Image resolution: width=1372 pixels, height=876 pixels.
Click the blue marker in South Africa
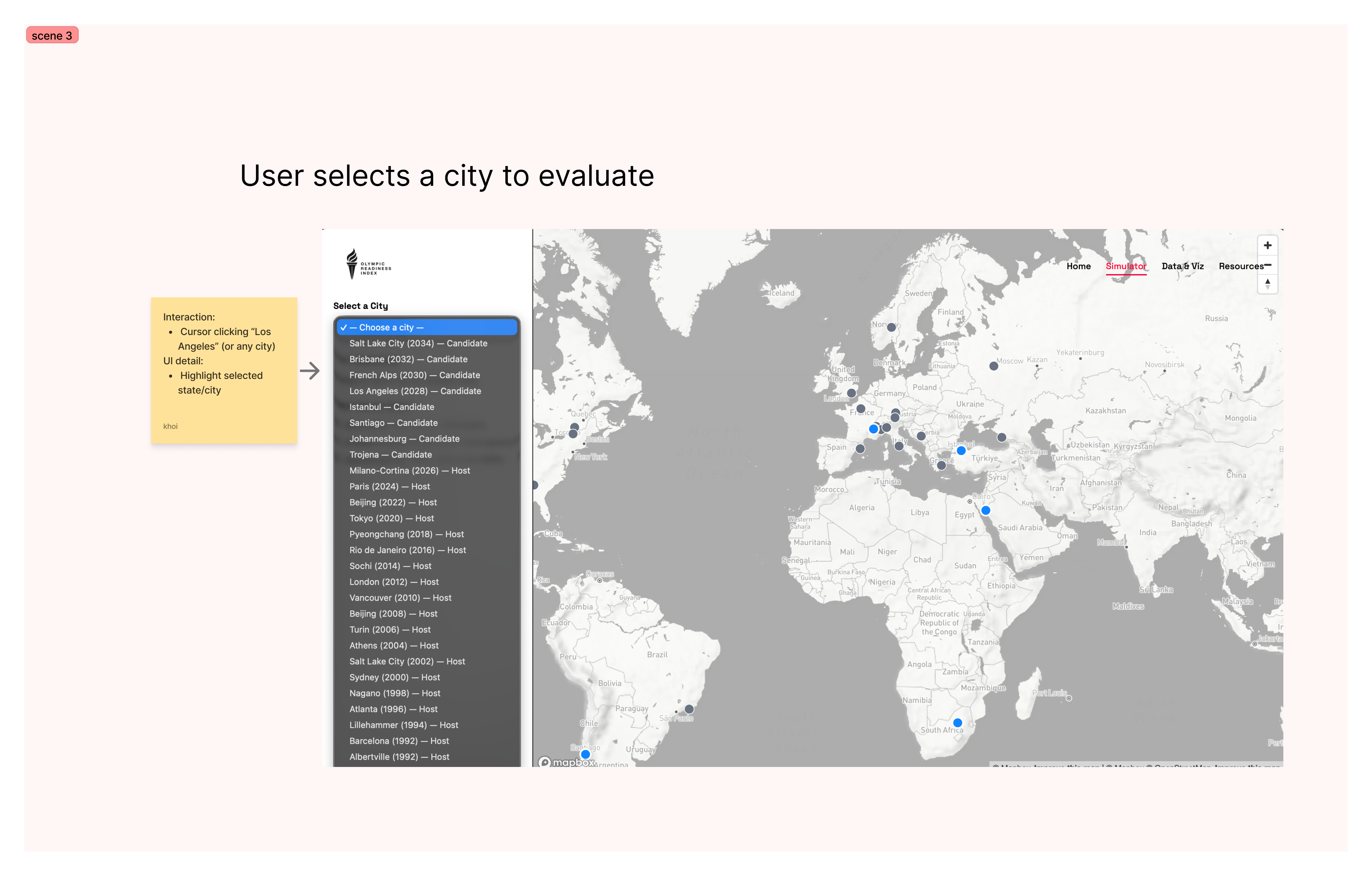[x=958, y=723]
